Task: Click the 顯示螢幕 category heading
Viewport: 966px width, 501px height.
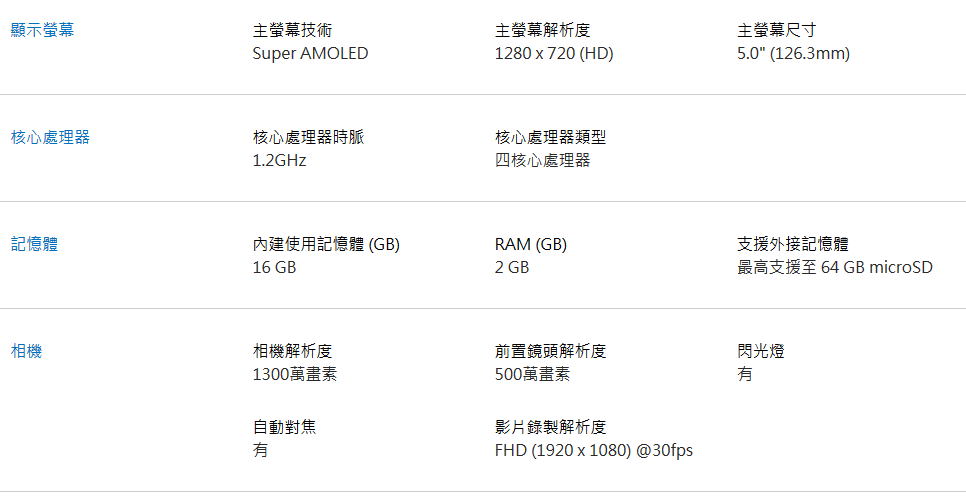Action: 43,30
